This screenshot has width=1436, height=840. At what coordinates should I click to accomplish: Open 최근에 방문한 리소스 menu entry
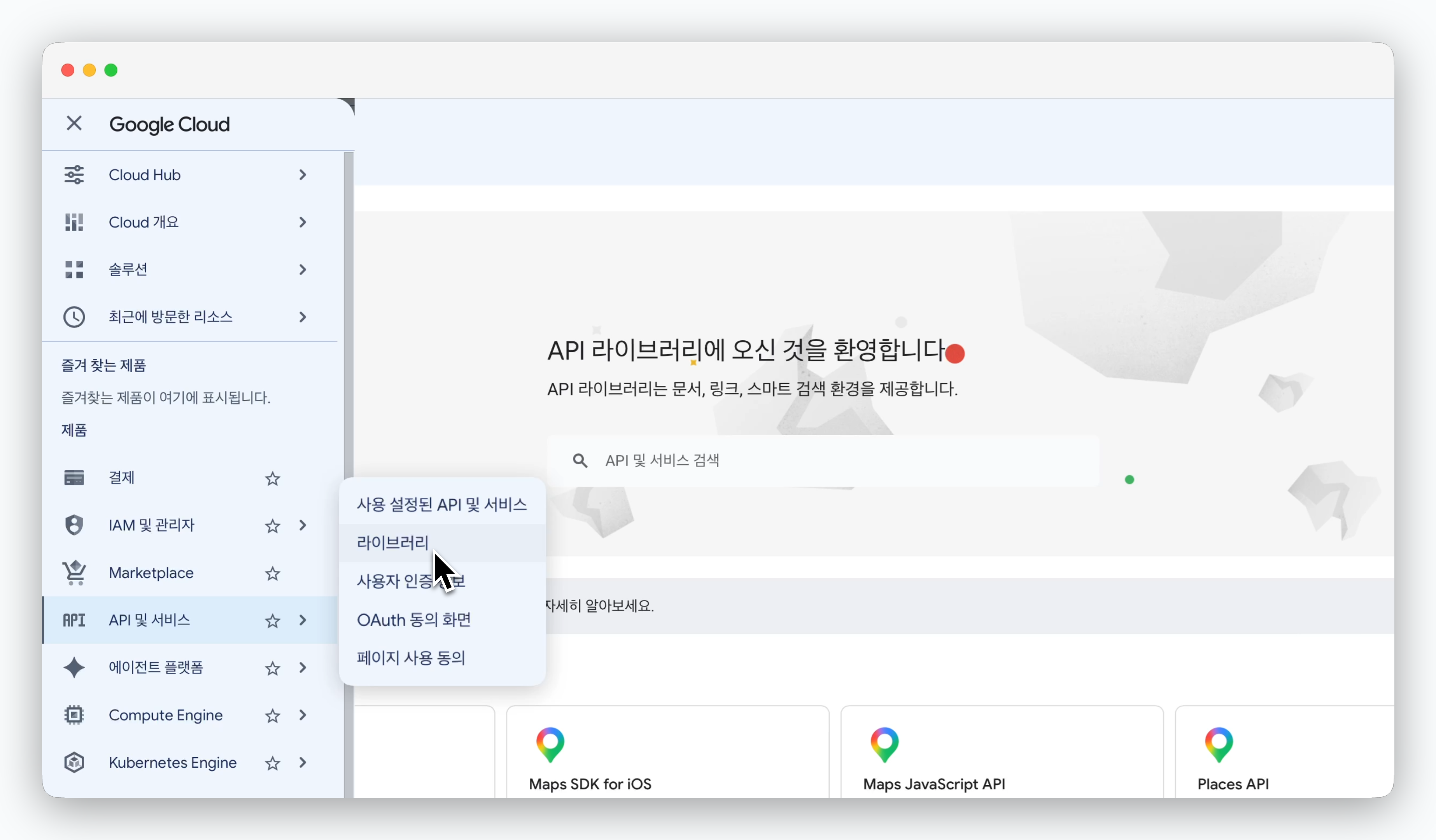pyautogui.click(x=190, y=317)
